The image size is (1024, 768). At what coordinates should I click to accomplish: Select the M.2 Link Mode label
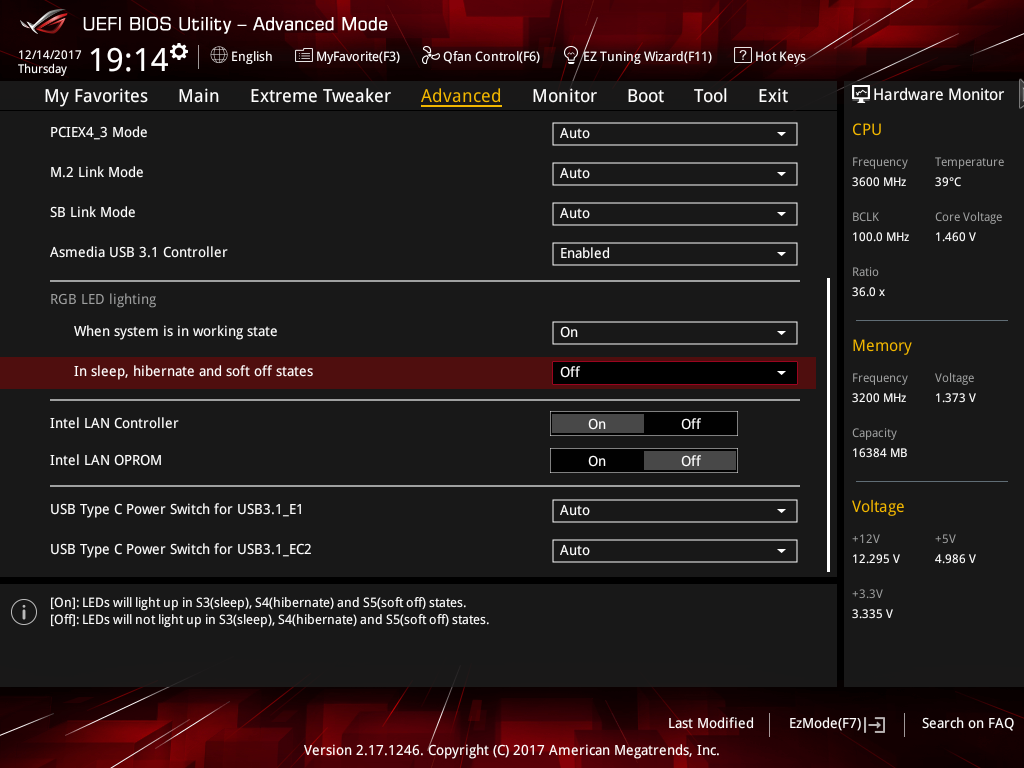(x=97, y=172)
